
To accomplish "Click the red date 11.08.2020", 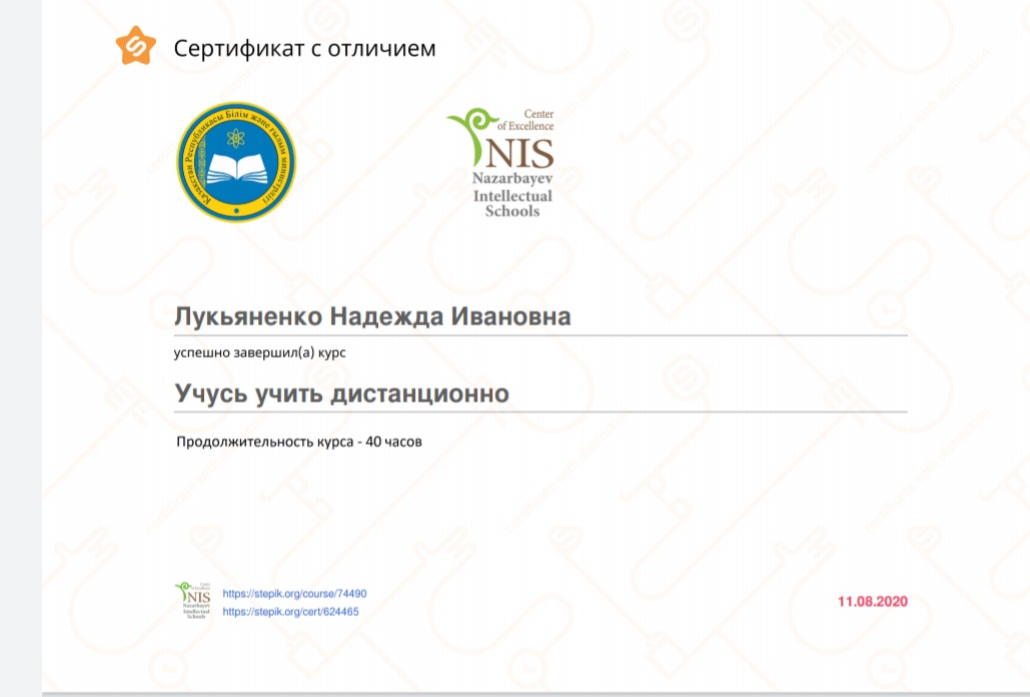I will [x=872, y=601].
